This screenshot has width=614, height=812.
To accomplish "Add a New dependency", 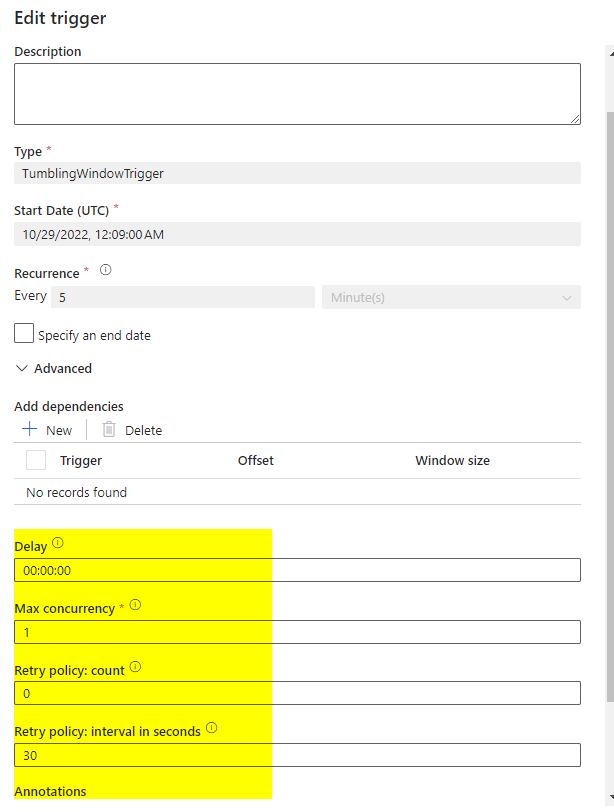I will pyautogui.click(x=47, y=430).
